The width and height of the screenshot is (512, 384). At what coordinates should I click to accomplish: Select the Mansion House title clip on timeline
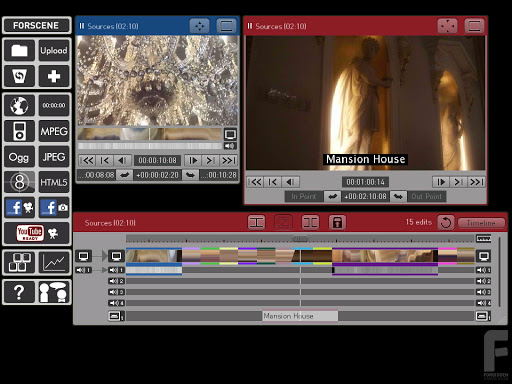click(x=300, y=316)
